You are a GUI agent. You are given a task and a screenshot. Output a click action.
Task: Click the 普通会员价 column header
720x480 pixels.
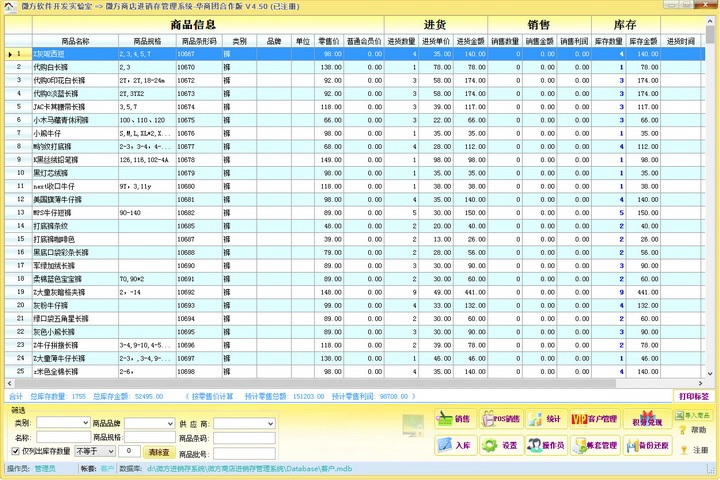point(364,41)
